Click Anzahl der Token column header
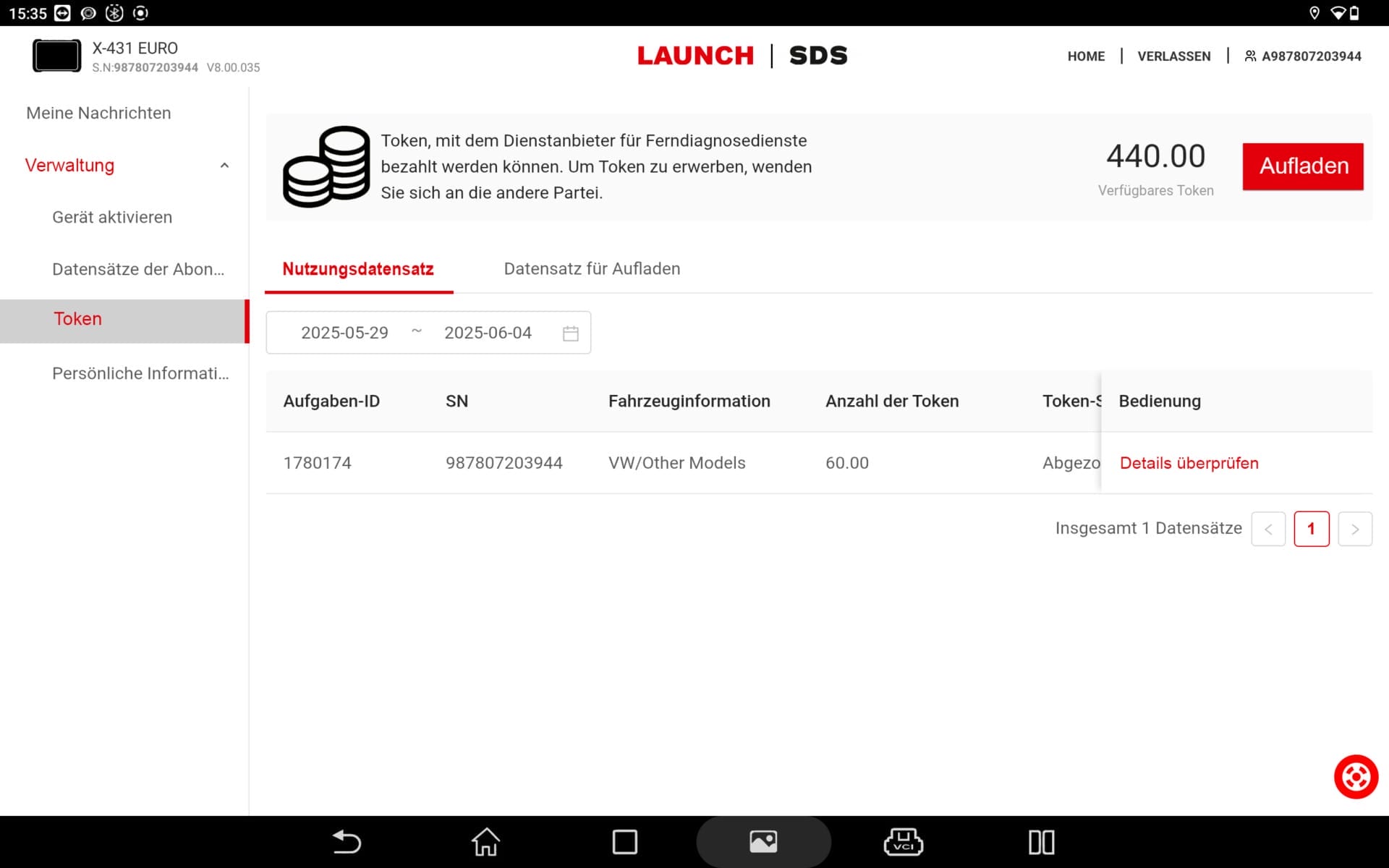 (x=892, y=401)
